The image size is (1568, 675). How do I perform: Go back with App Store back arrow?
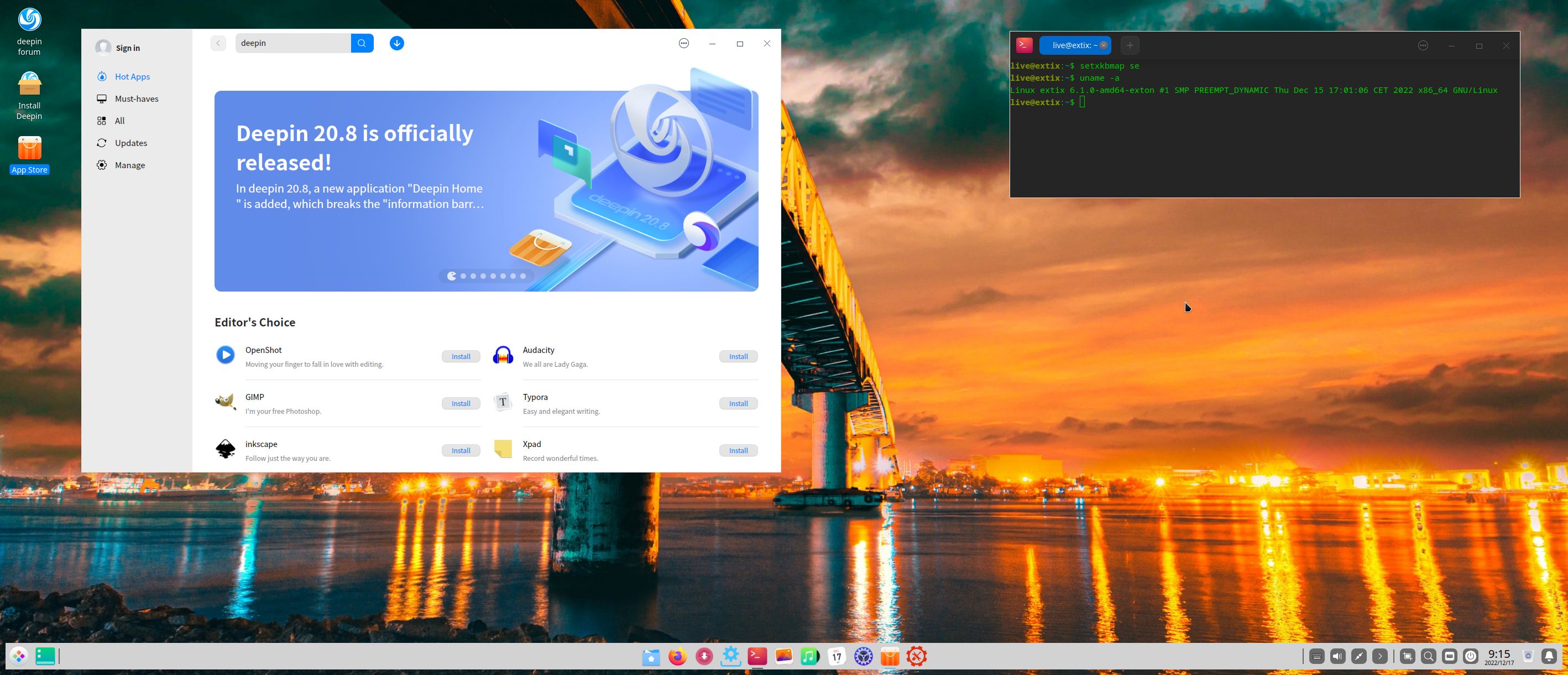tap(218, 43)
